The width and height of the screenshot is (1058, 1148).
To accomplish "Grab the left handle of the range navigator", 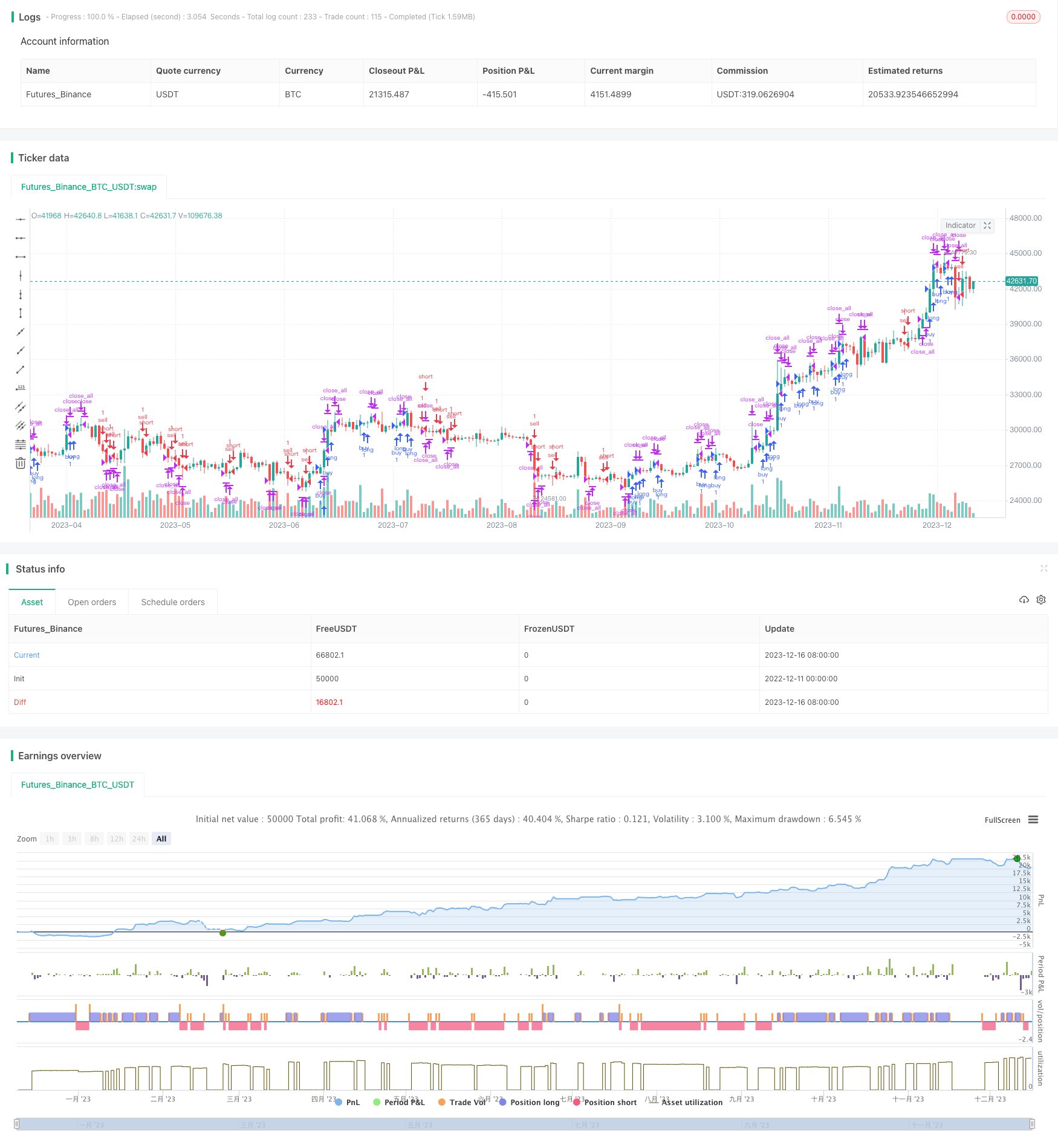I will pos(17,1124).
